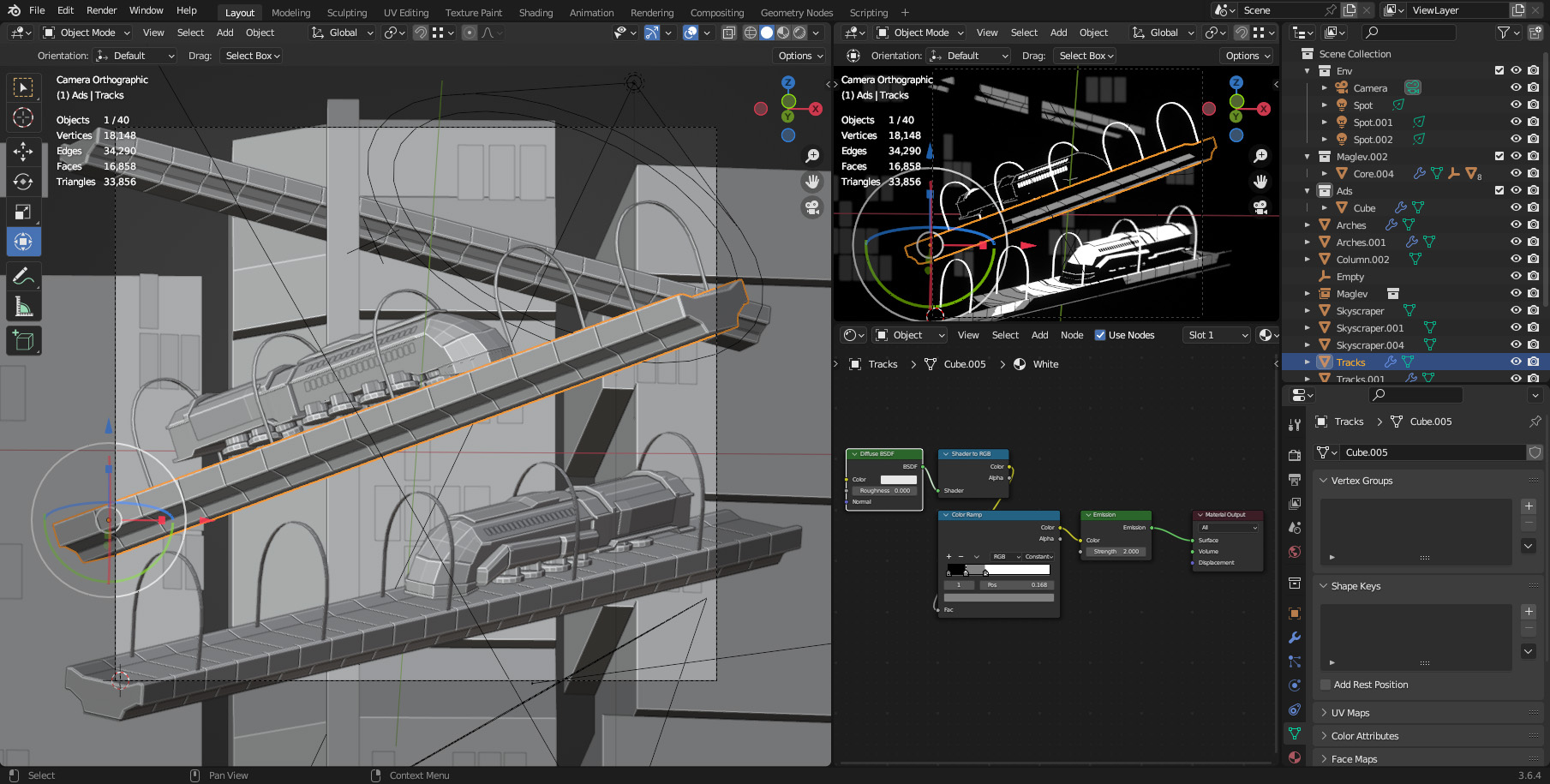
Task: Enable the Add Rest Position checkbox
Action: point(1326,685)
